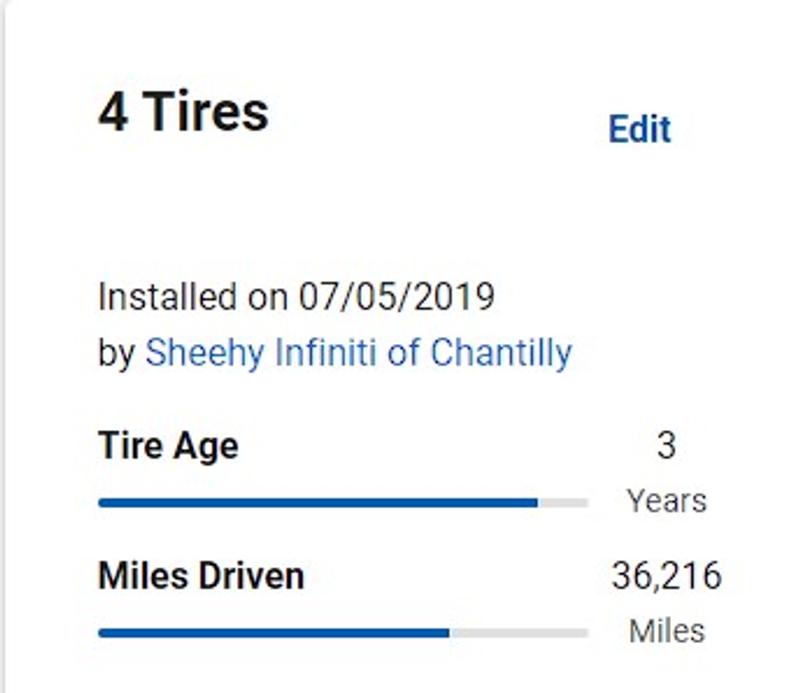
Task: Select the 4 Tires heading
Action: point(183,111)
